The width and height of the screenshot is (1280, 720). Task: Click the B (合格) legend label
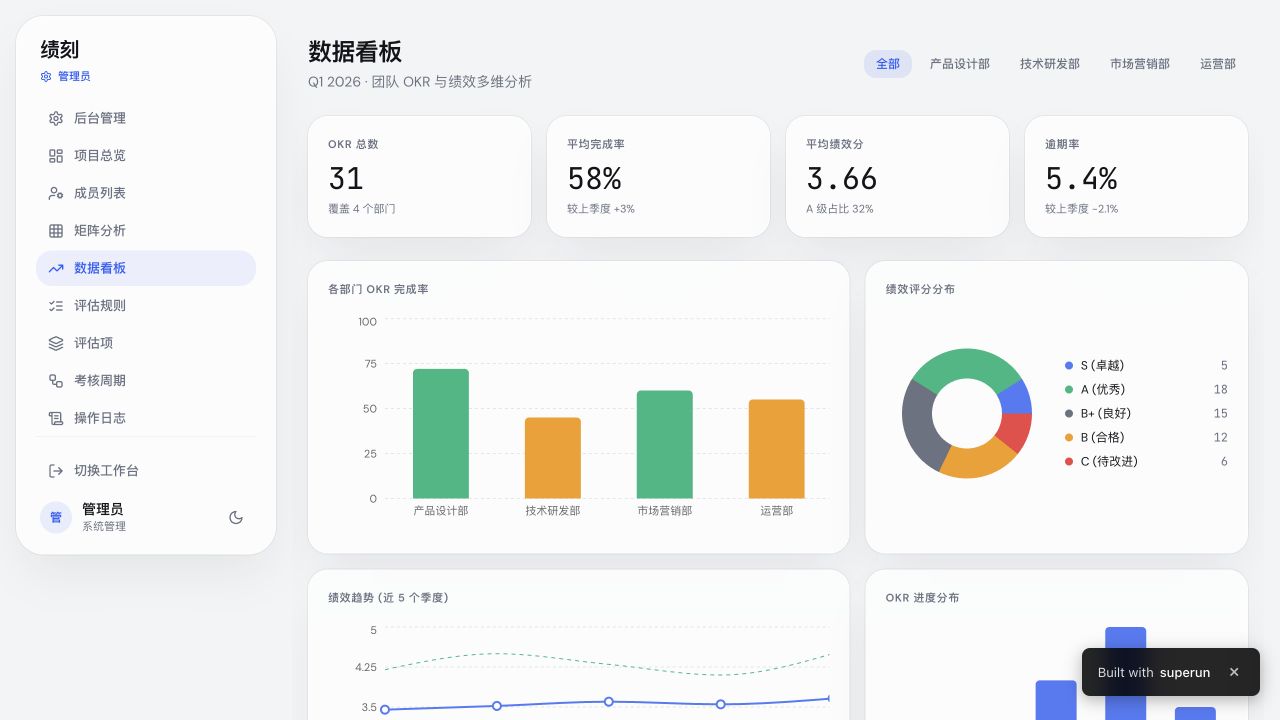pyautogui.click(x=1103, y=438)
